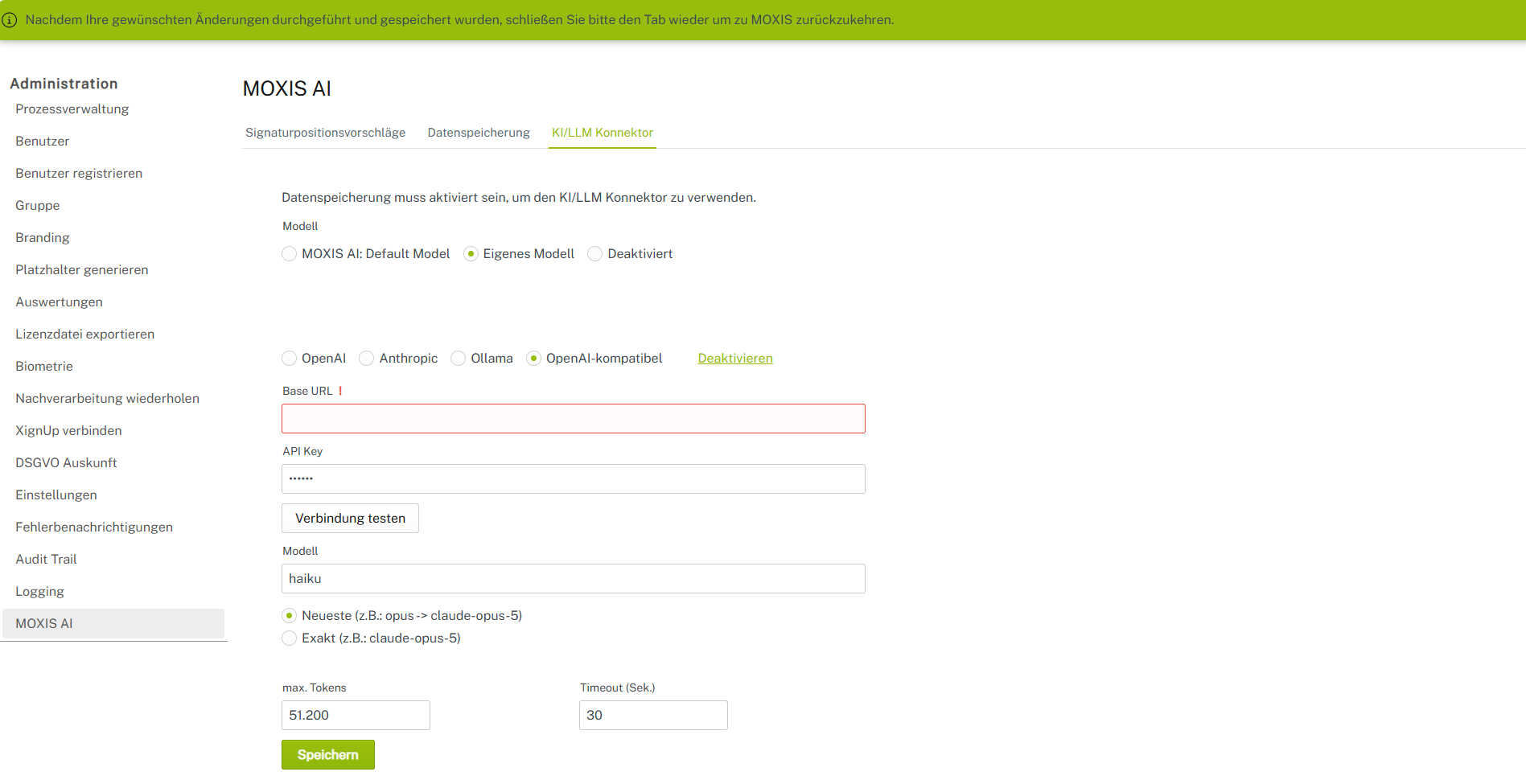The width and height of the screenshot is (1526, 784).
Task: Click the Modell field containing haiku
Action: click(x=574, y=579)
